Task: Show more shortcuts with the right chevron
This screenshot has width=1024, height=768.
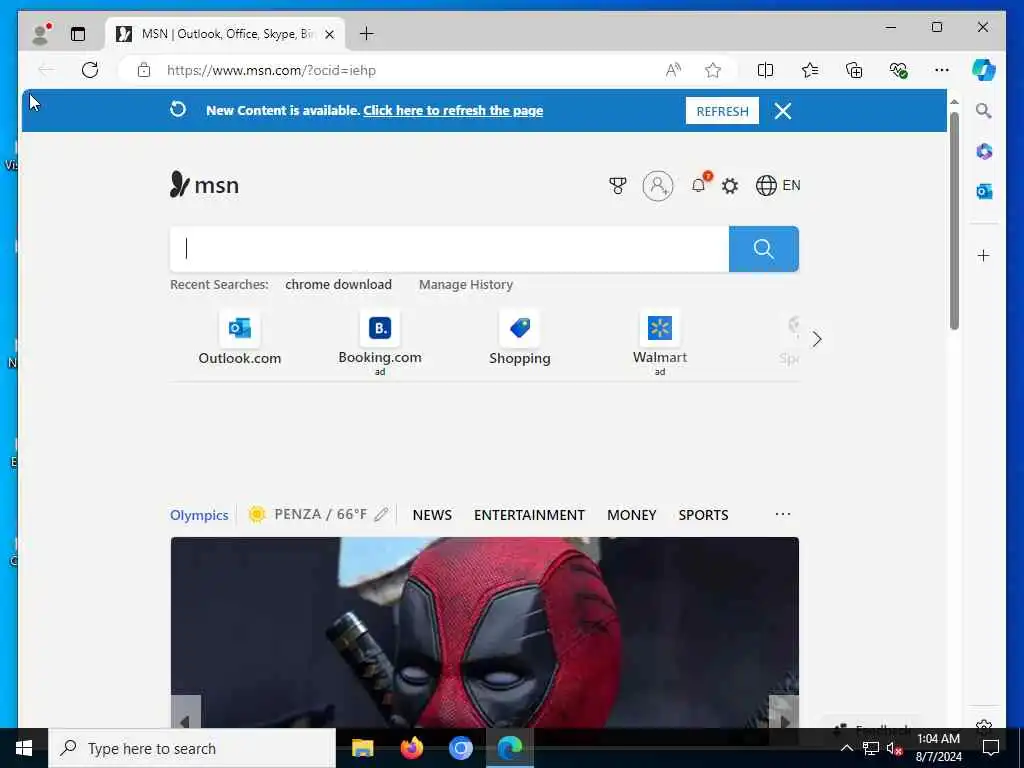Action: 816,339
